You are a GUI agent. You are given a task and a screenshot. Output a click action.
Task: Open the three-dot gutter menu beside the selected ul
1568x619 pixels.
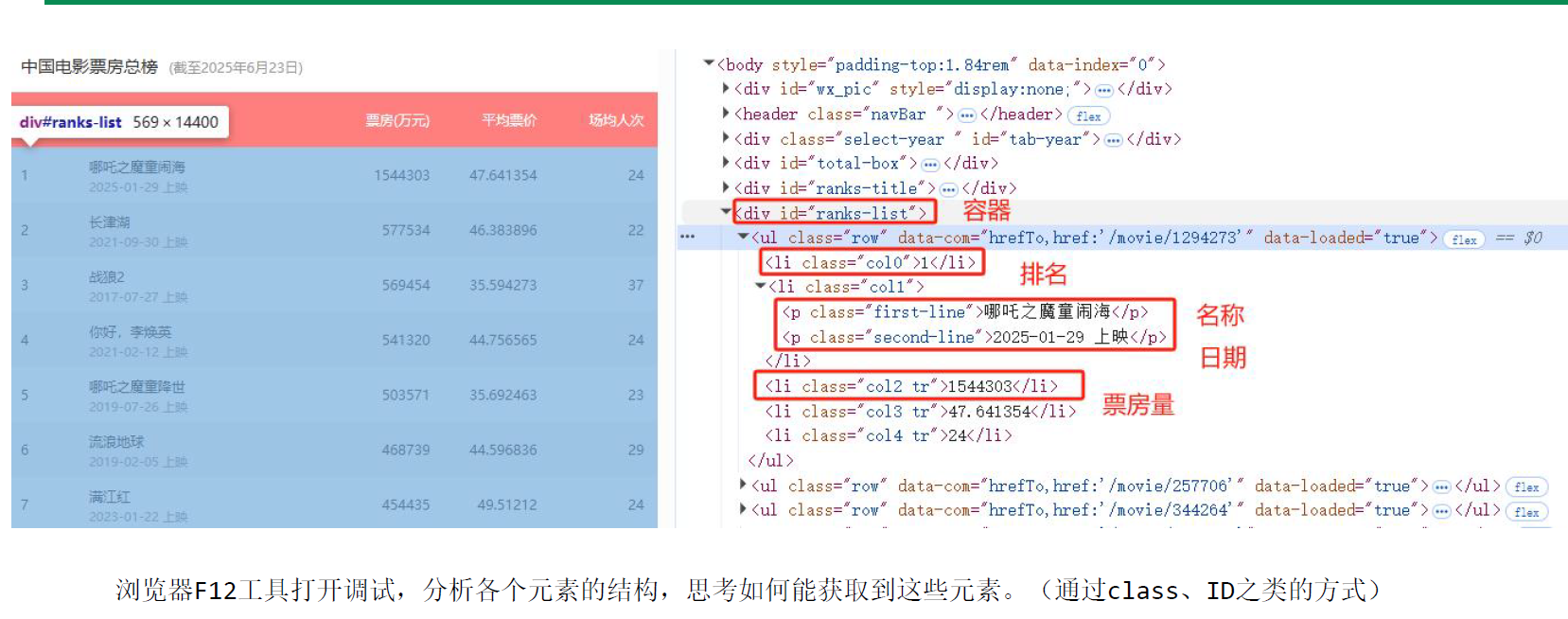[687, 237]
